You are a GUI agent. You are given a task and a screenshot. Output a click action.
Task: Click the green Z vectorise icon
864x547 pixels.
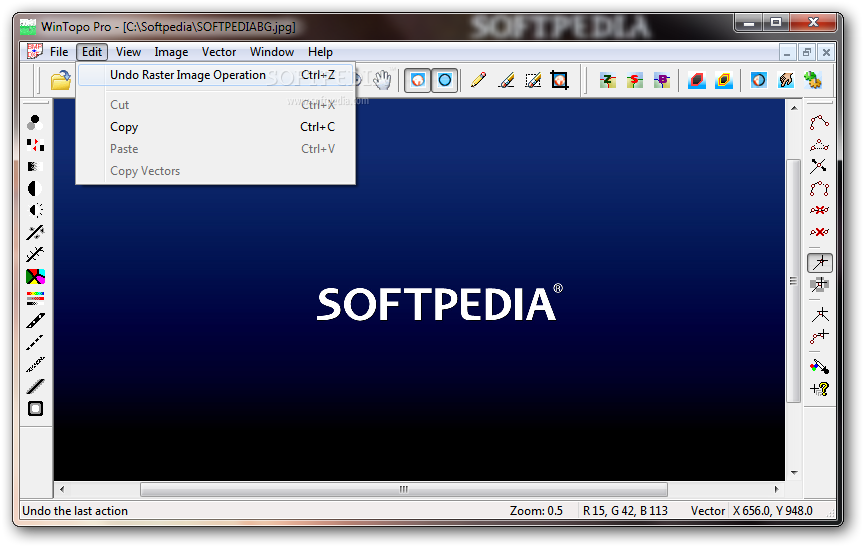pyautogui.click(x=608, y=80)
